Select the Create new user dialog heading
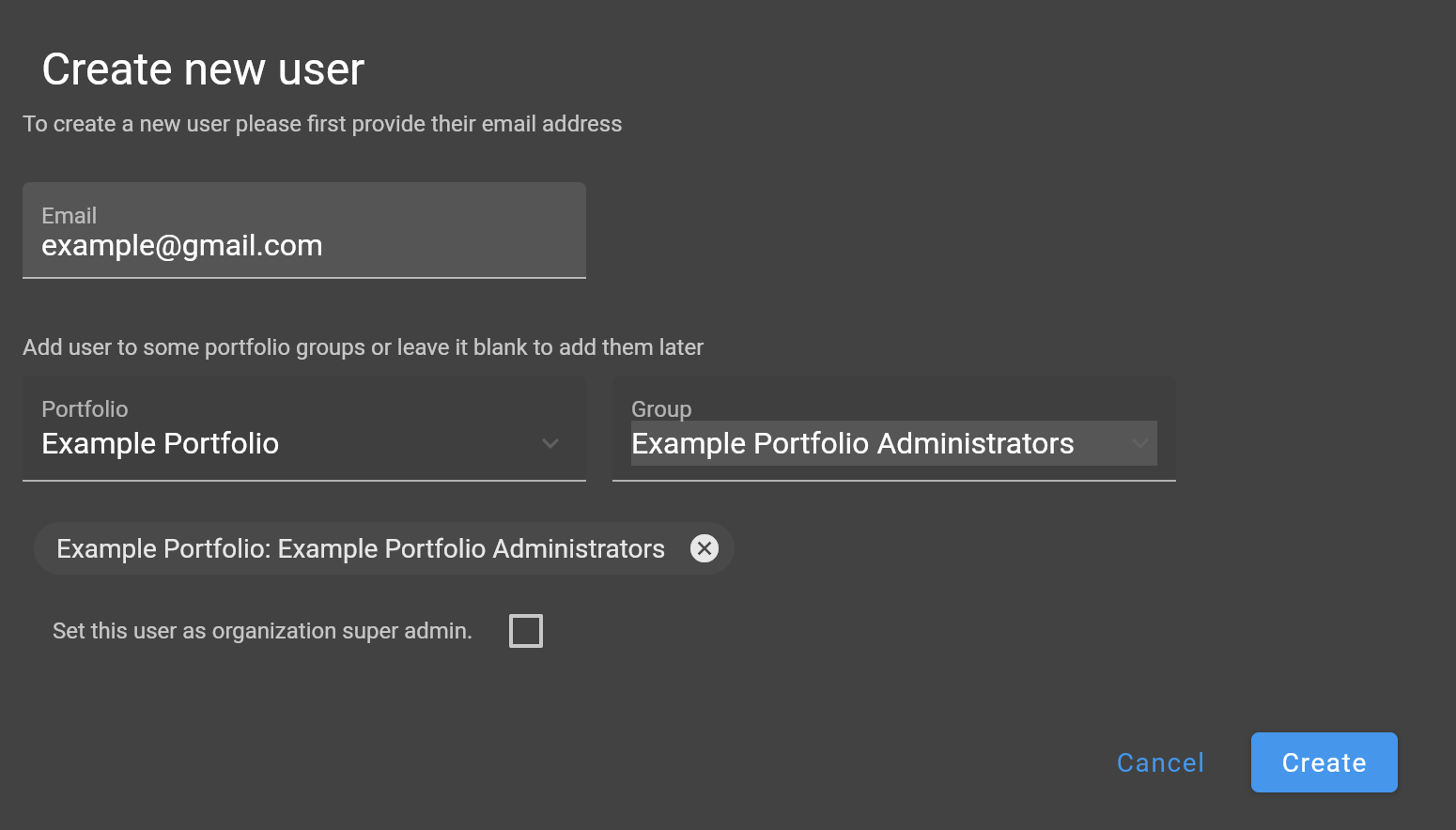1456x830 pixels. click(x=202, y=68)
